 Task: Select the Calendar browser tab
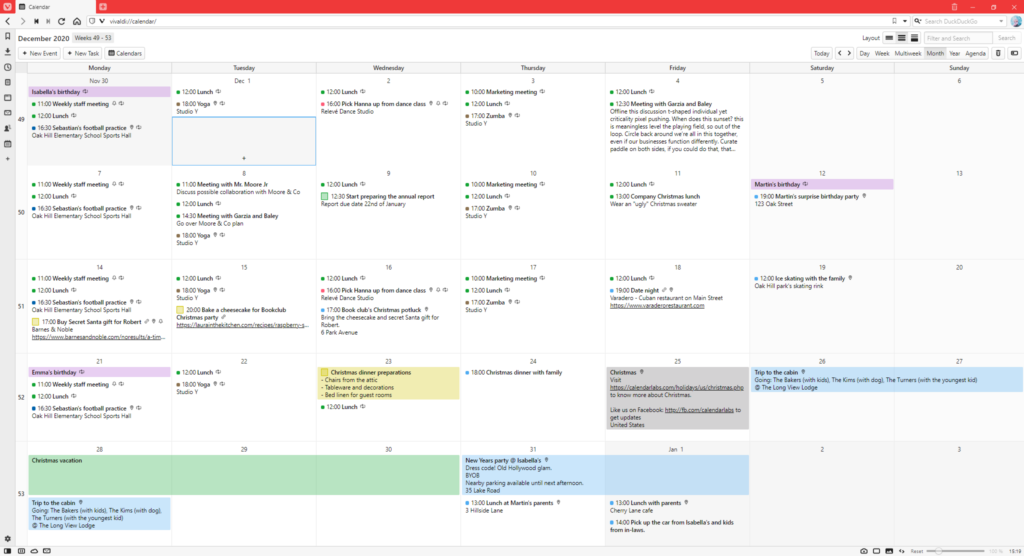click(55, 7)
